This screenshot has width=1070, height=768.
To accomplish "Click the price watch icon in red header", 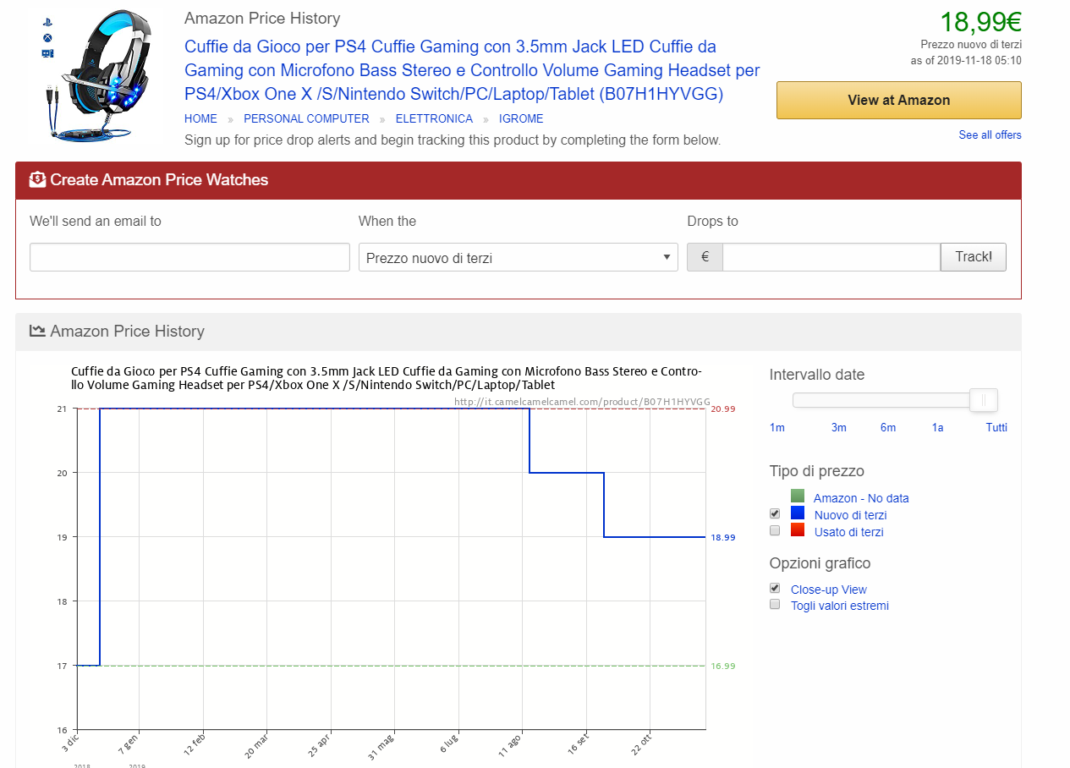I will point(38,180).
